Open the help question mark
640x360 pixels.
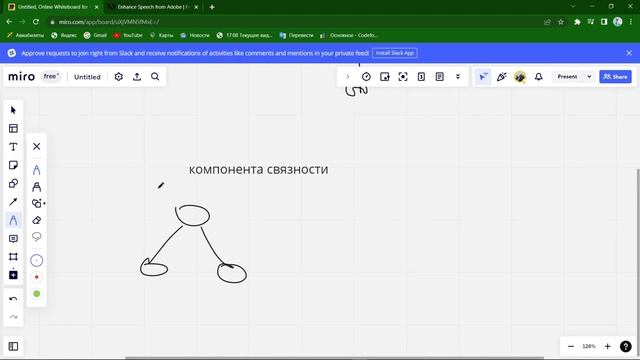(626, 347)
